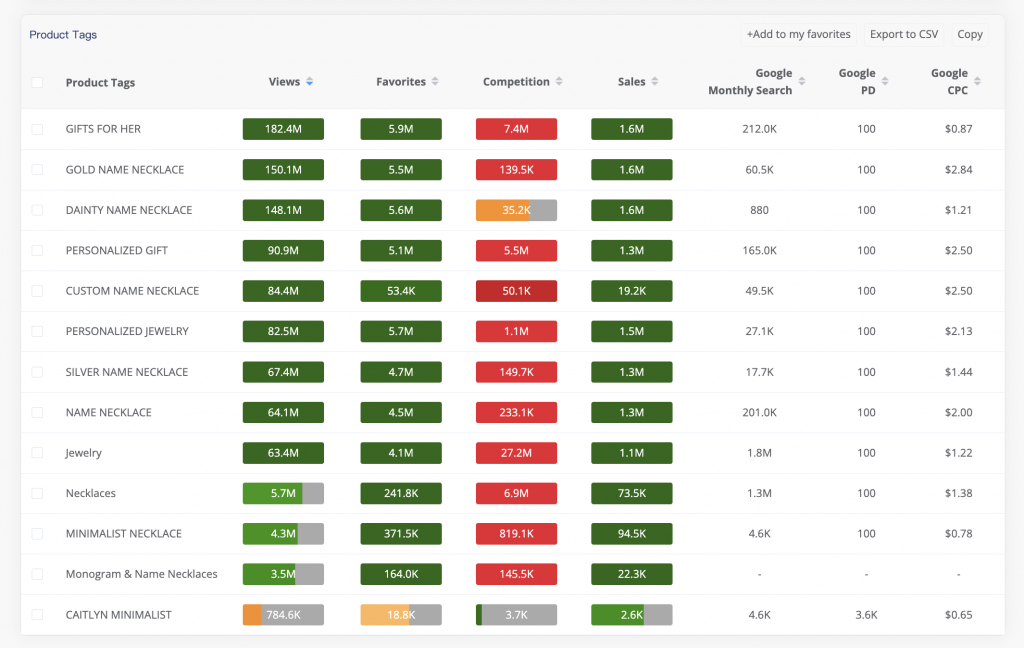Click the Favorites sort arrows icon
The image size is (1024, 648).
click(x=435, y=82)
